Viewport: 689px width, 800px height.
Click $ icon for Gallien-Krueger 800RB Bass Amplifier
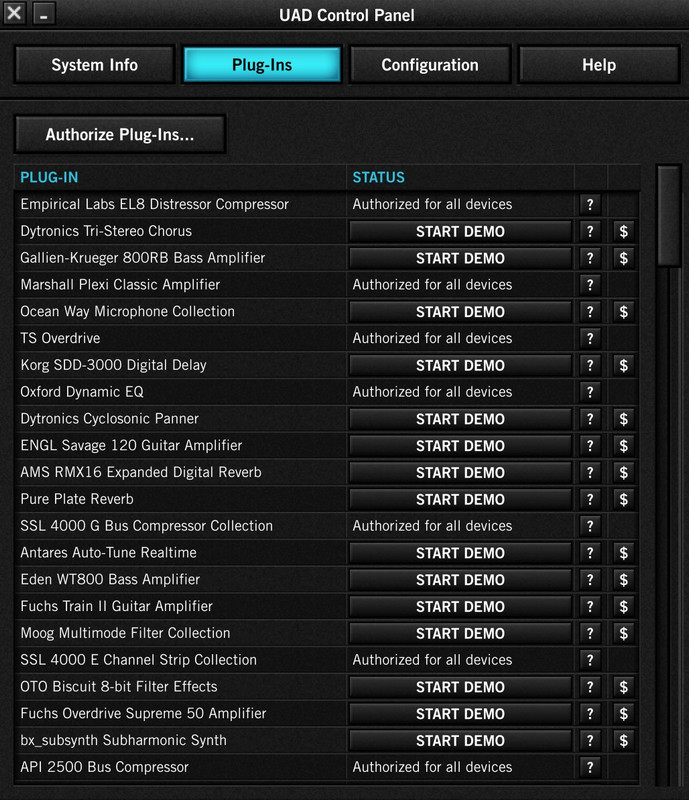pos(624,258)
